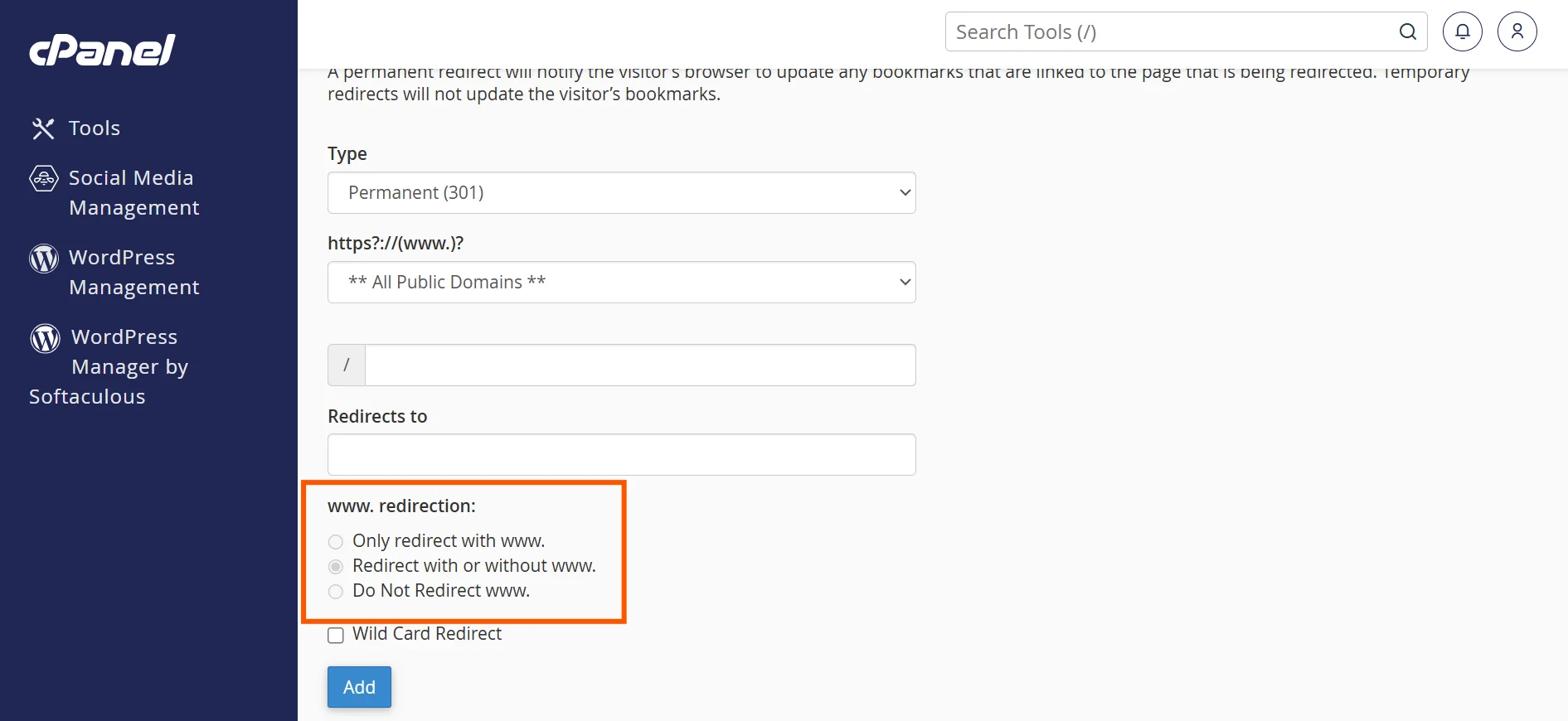Select Tools in the left sidebar
1568x721 pixels.
[94, 128]
